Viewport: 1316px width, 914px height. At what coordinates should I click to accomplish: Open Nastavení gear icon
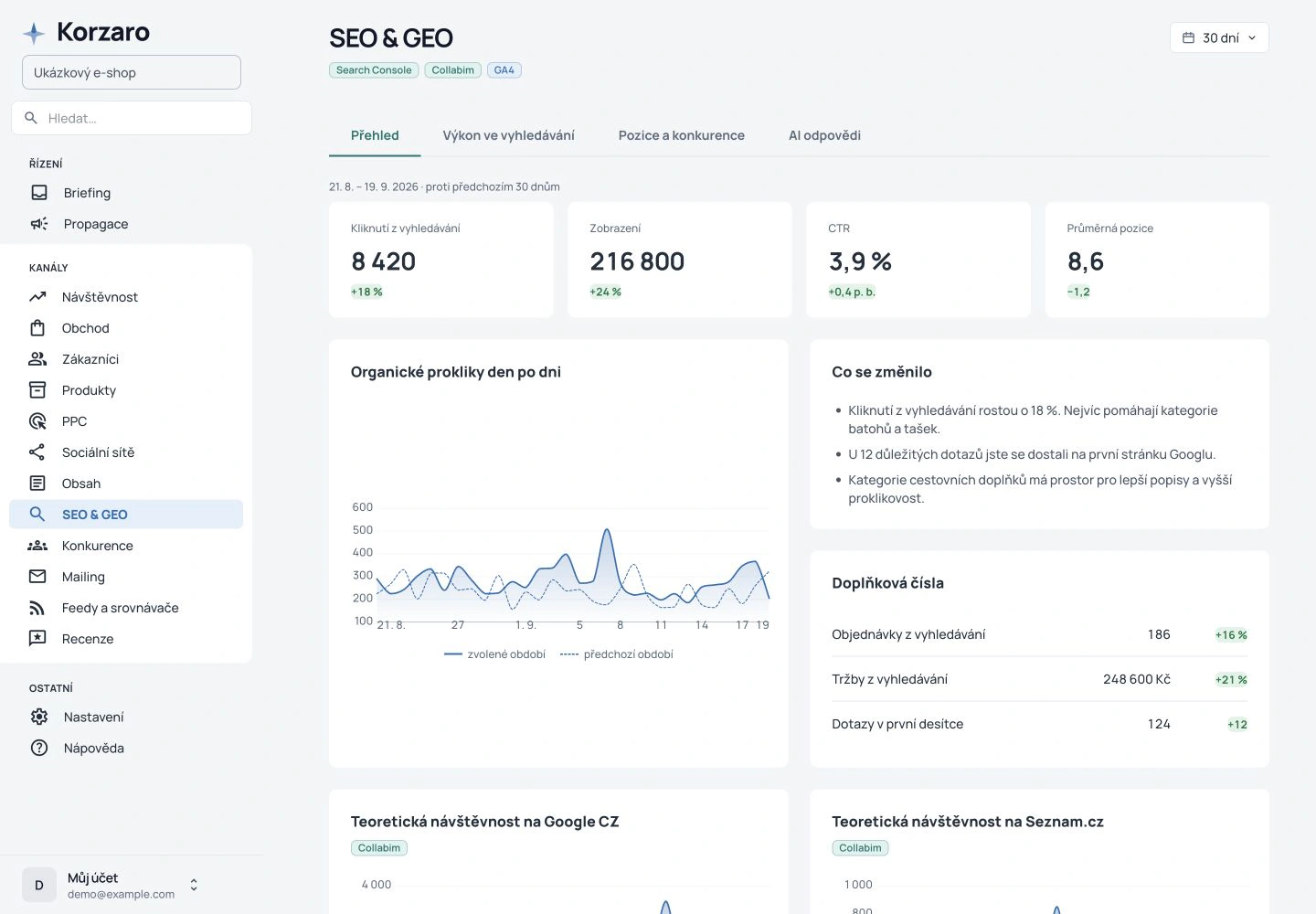(39, 717)
